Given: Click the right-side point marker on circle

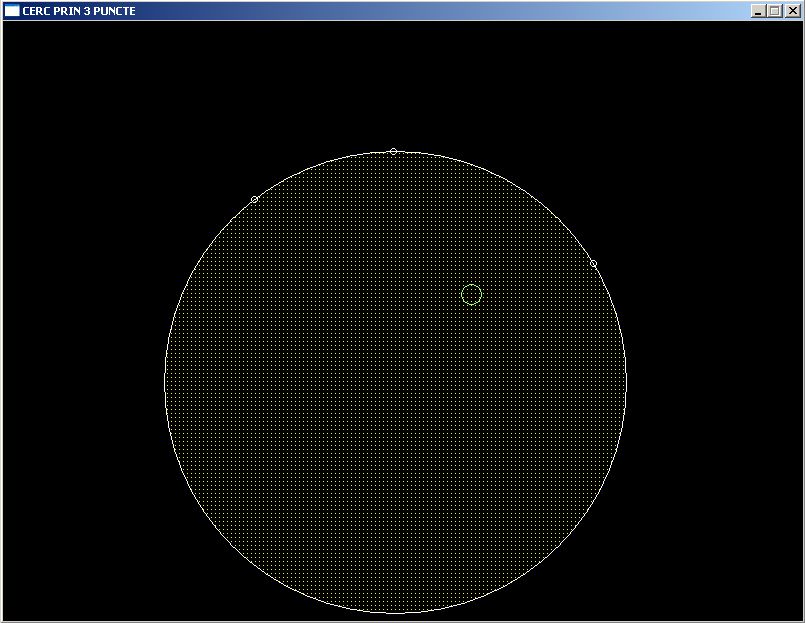Looking at the screenshot, I should 593,263.
